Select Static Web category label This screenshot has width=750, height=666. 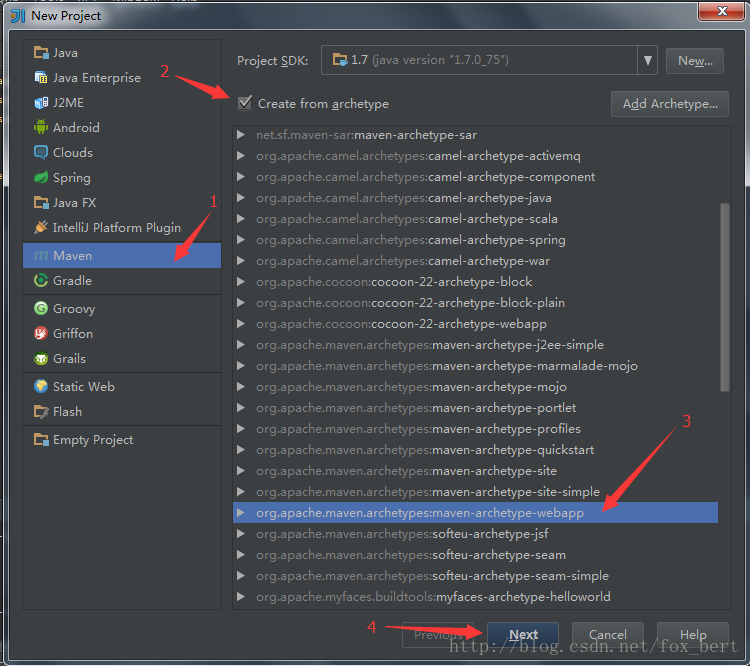84,387
